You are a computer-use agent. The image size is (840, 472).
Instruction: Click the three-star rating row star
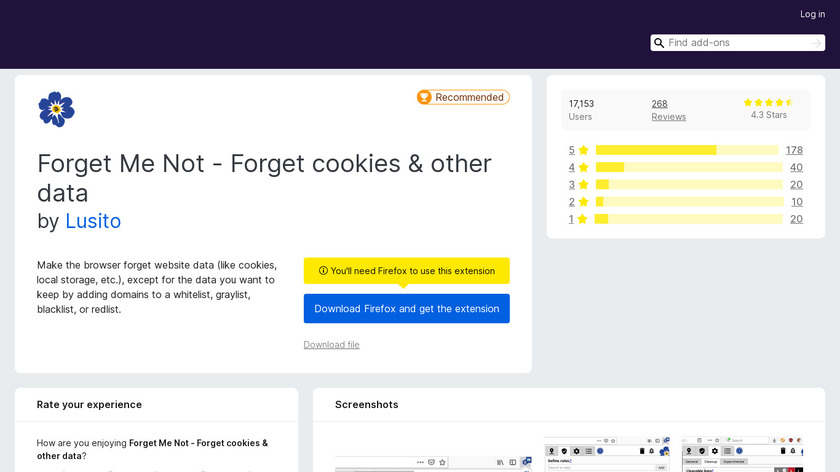(583, 184)
